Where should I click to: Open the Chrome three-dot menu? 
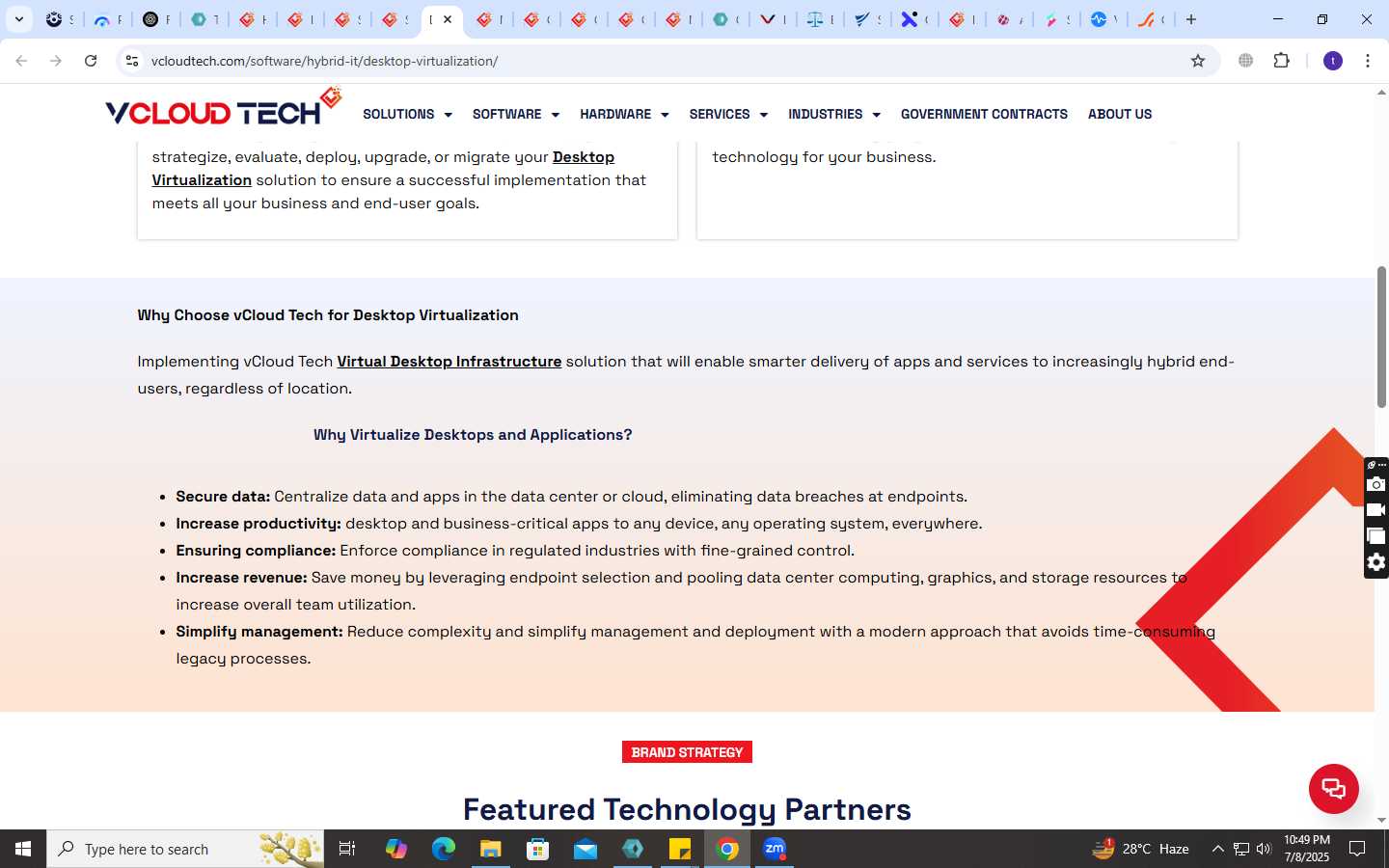[x=1368, y=61]
